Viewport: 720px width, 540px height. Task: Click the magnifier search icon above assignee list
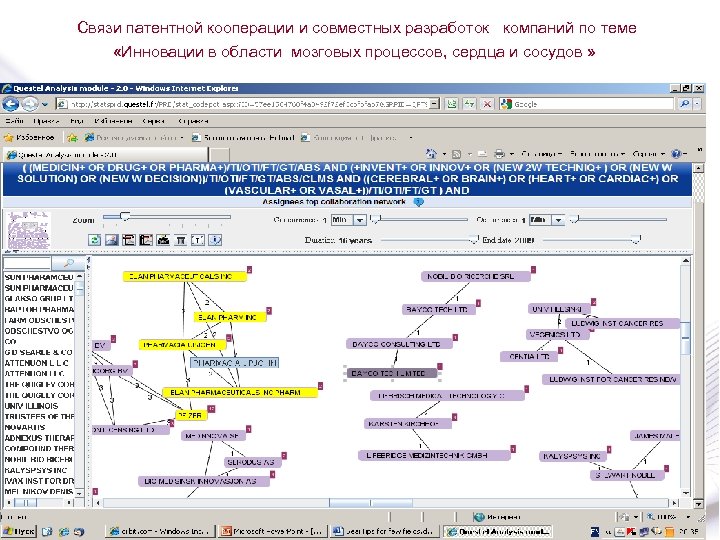(69, 263)
